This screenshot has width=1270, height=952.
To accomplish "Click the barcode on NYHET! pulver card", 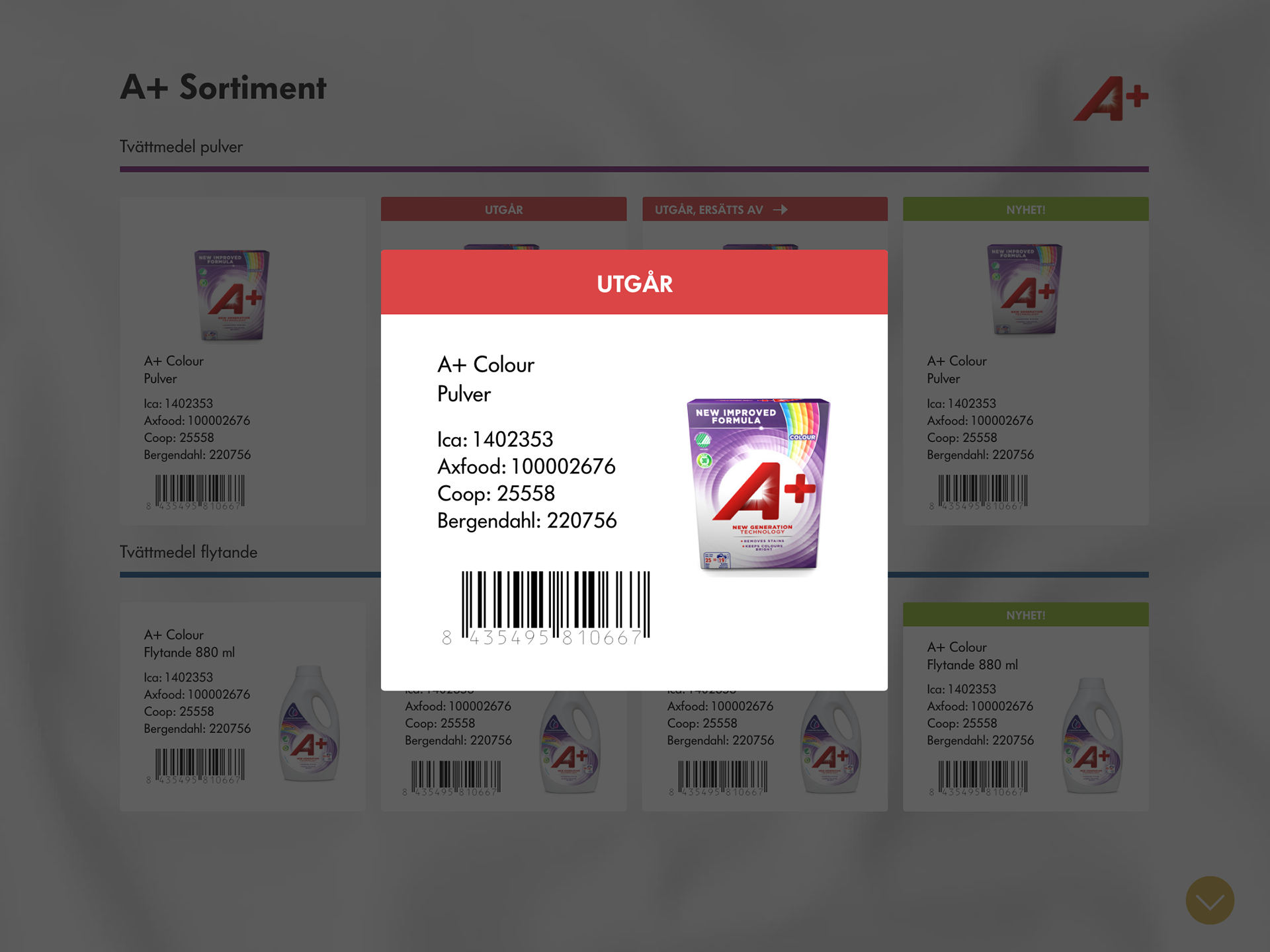I will click(979, 492).
